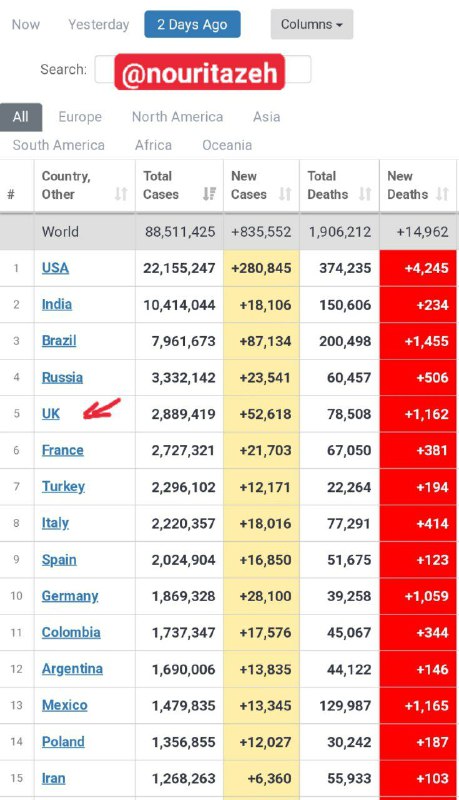Filter table by North America
Screen dimensions: 459x800
[177, 117]
